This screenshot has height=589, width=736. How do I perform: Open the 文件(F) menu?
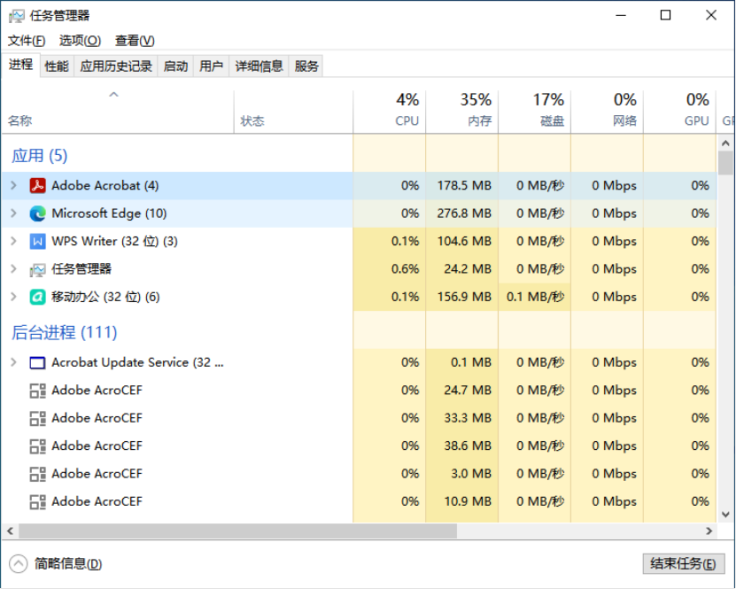pyautogui.click(x=26, y=41)
